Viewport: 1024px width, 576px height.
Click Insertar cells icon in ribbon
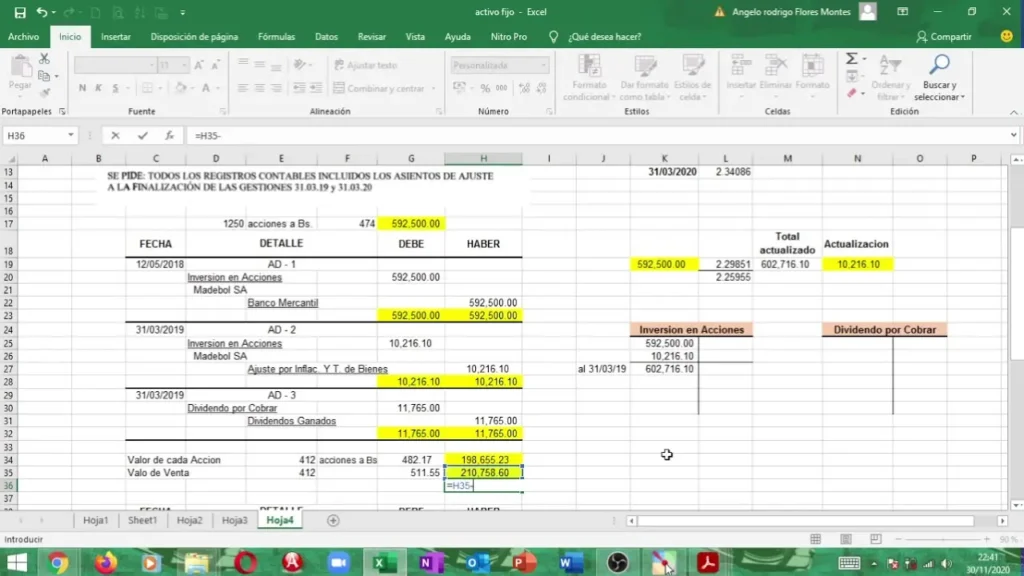click(741, 65)
